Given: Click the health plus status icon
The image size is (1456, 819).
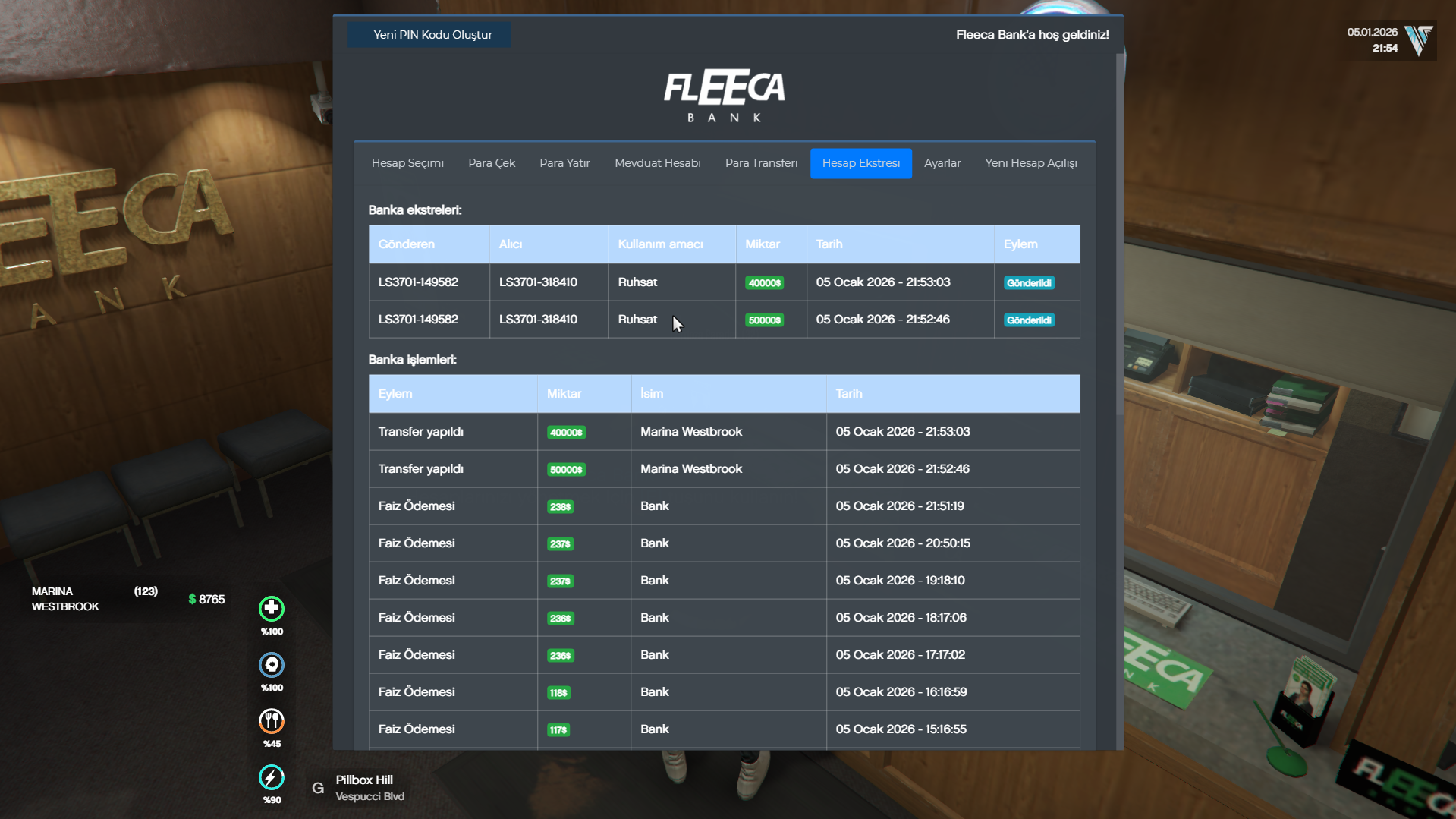Looking at the screenshot, I should coord(272,608).
